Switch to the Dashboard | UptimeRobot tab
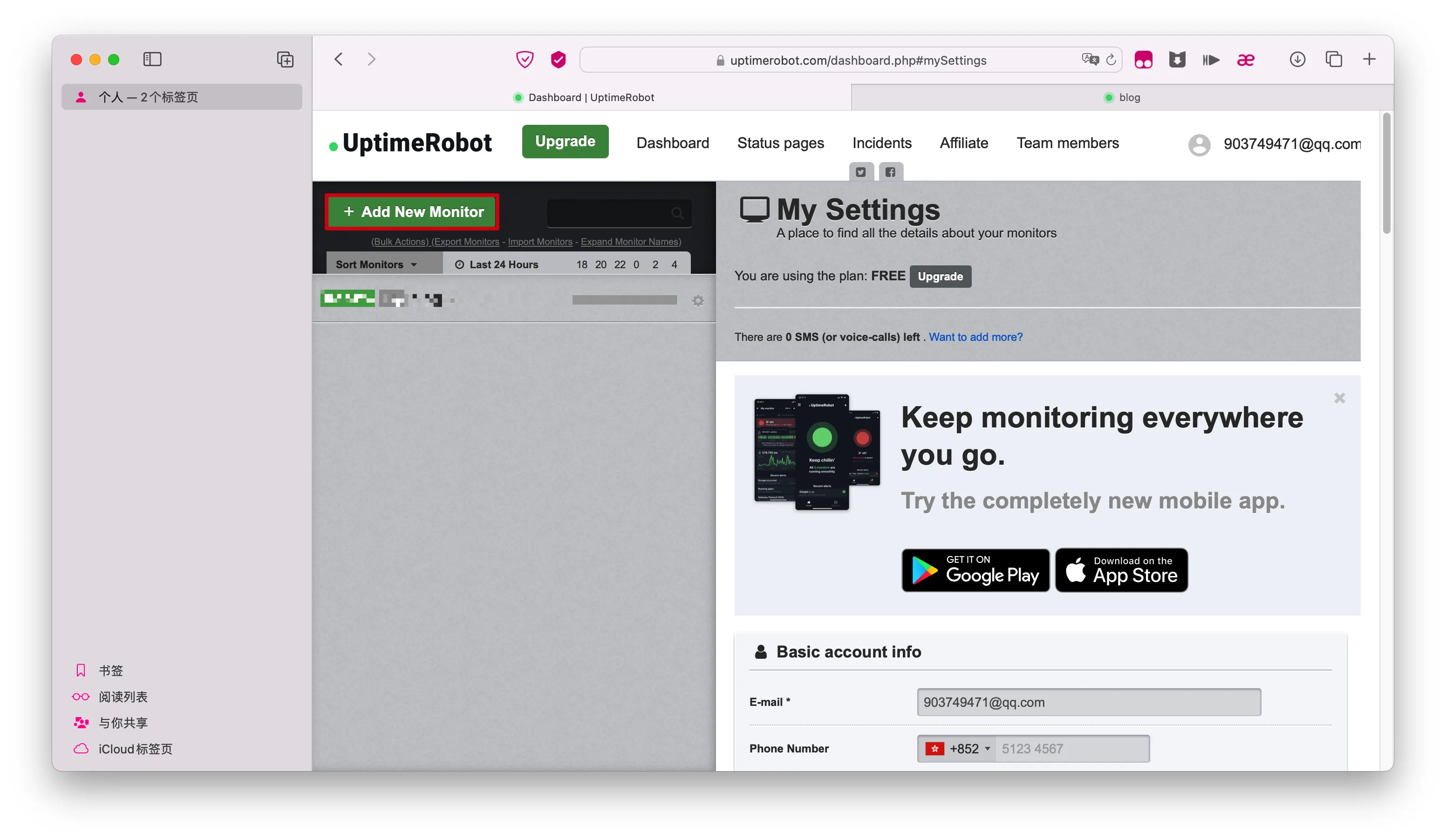Viewport: 1446px width, 840px height. click(582, 97)
